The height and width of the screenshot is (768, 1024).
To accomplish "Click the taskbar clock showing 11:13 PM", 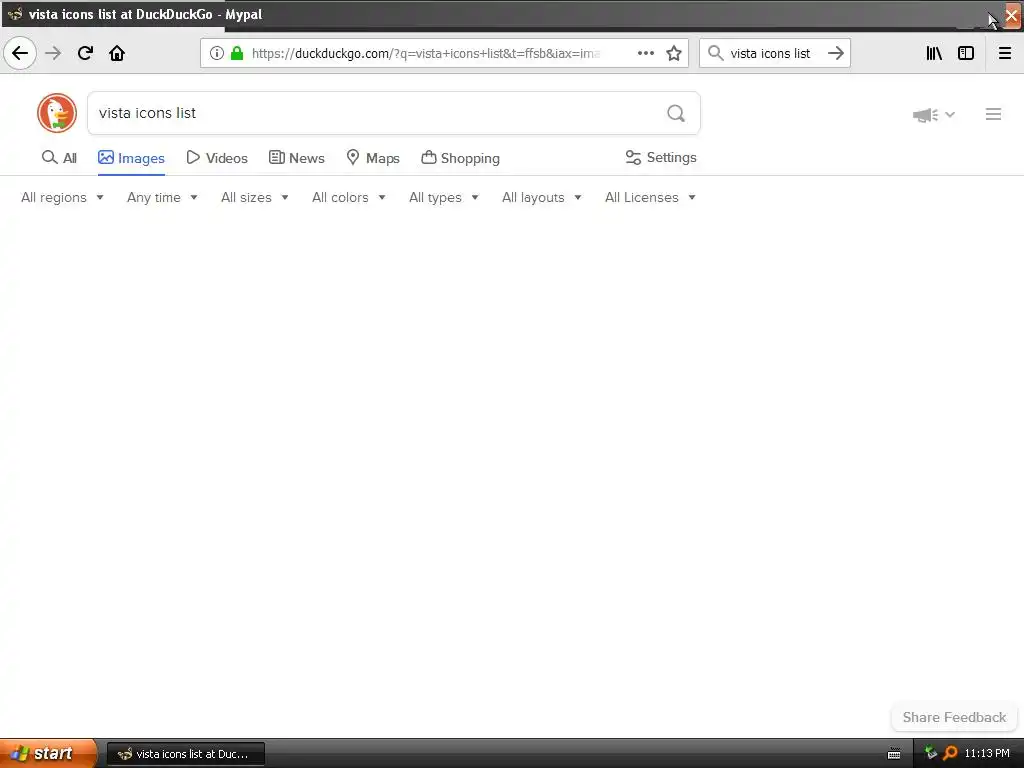I will pos(987,753).
